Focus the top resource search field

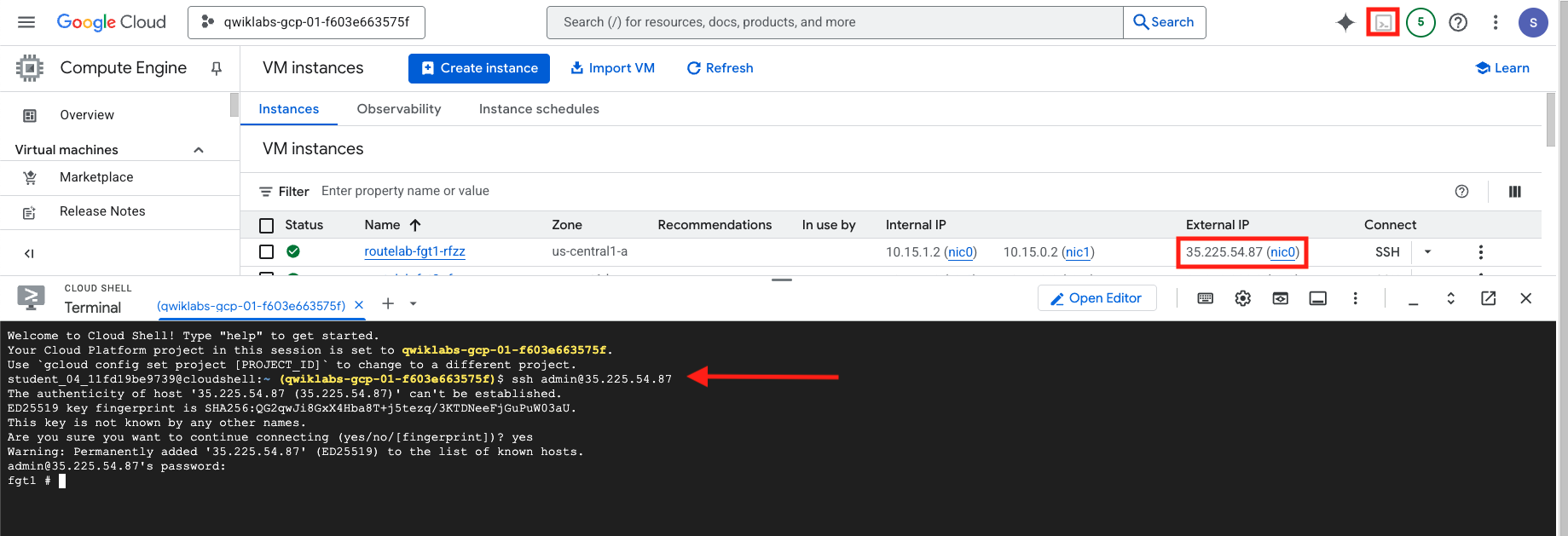835,22
